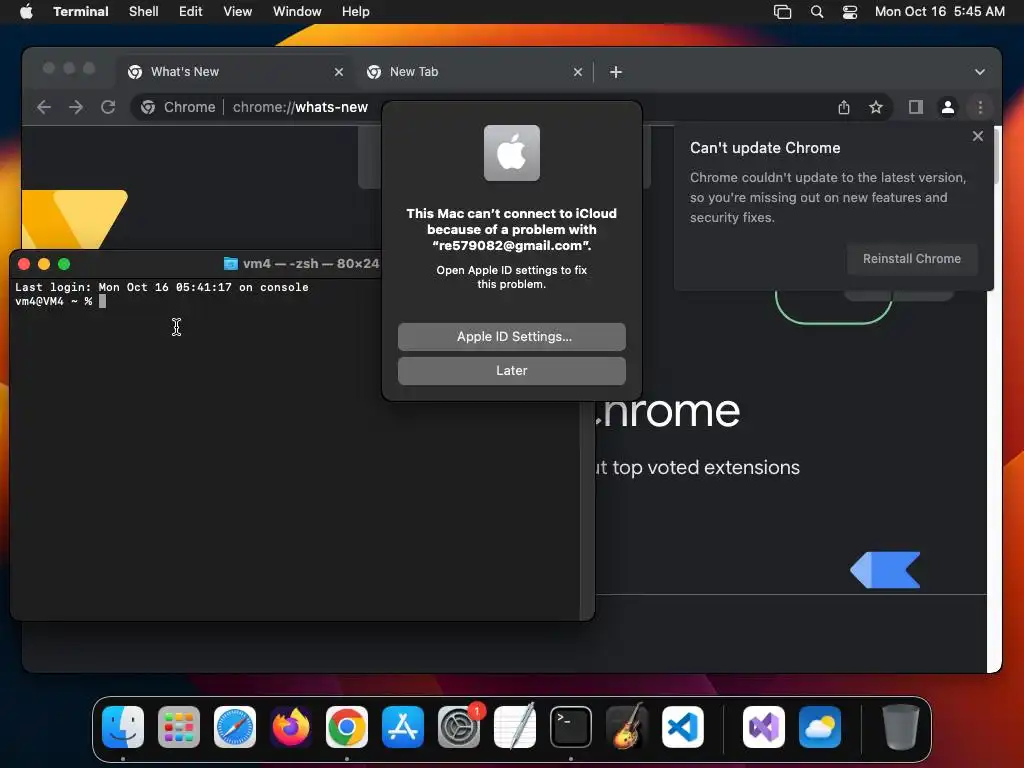The width and height of the screenshot is (1024, 768).
Task: Open GarageBand from the Dock
Action: [627, 727]
